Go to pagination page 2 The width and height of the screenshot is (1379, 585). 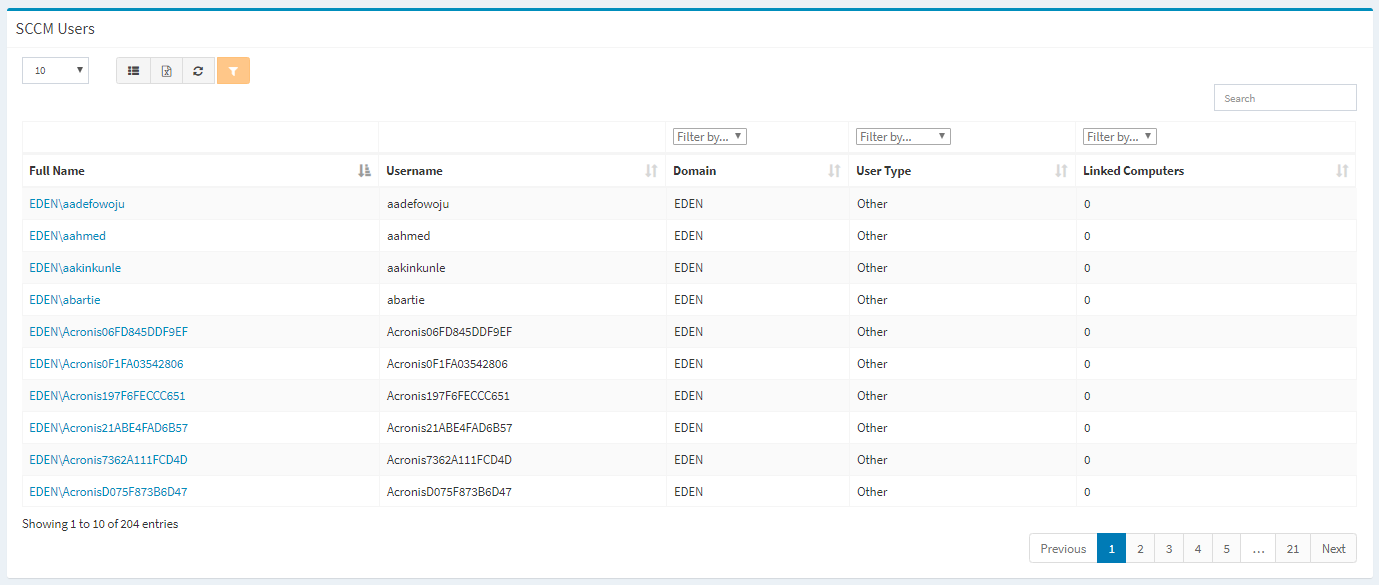point(1140,548)
